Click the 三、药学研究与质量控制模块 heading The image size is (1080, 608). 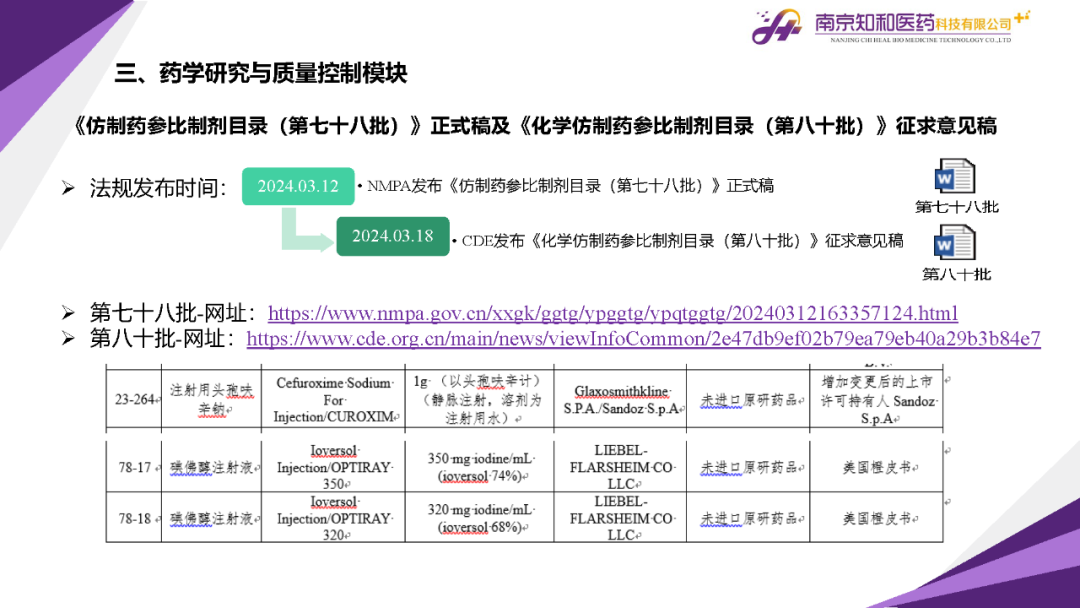coord(261,73)
